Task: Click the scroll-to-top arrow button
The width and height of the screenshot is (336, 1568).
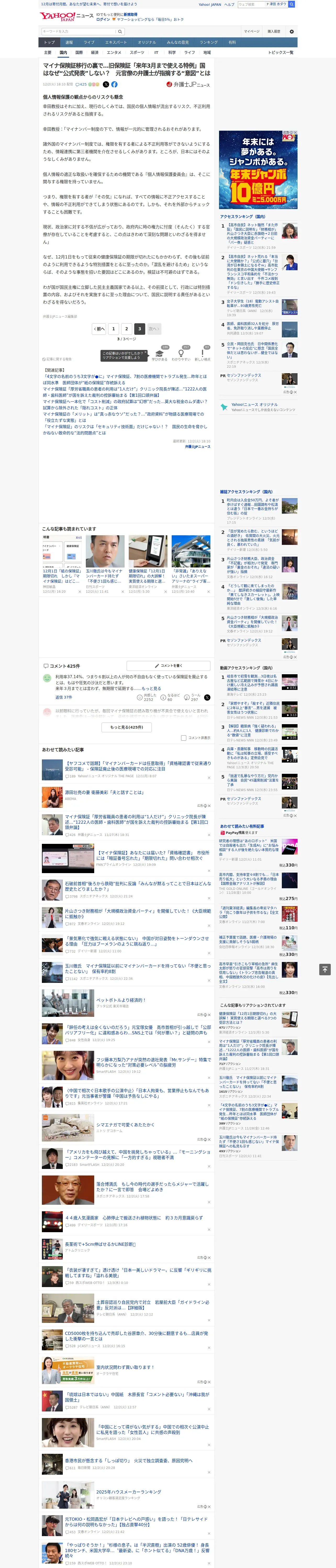Action: (x=325, y=969)
